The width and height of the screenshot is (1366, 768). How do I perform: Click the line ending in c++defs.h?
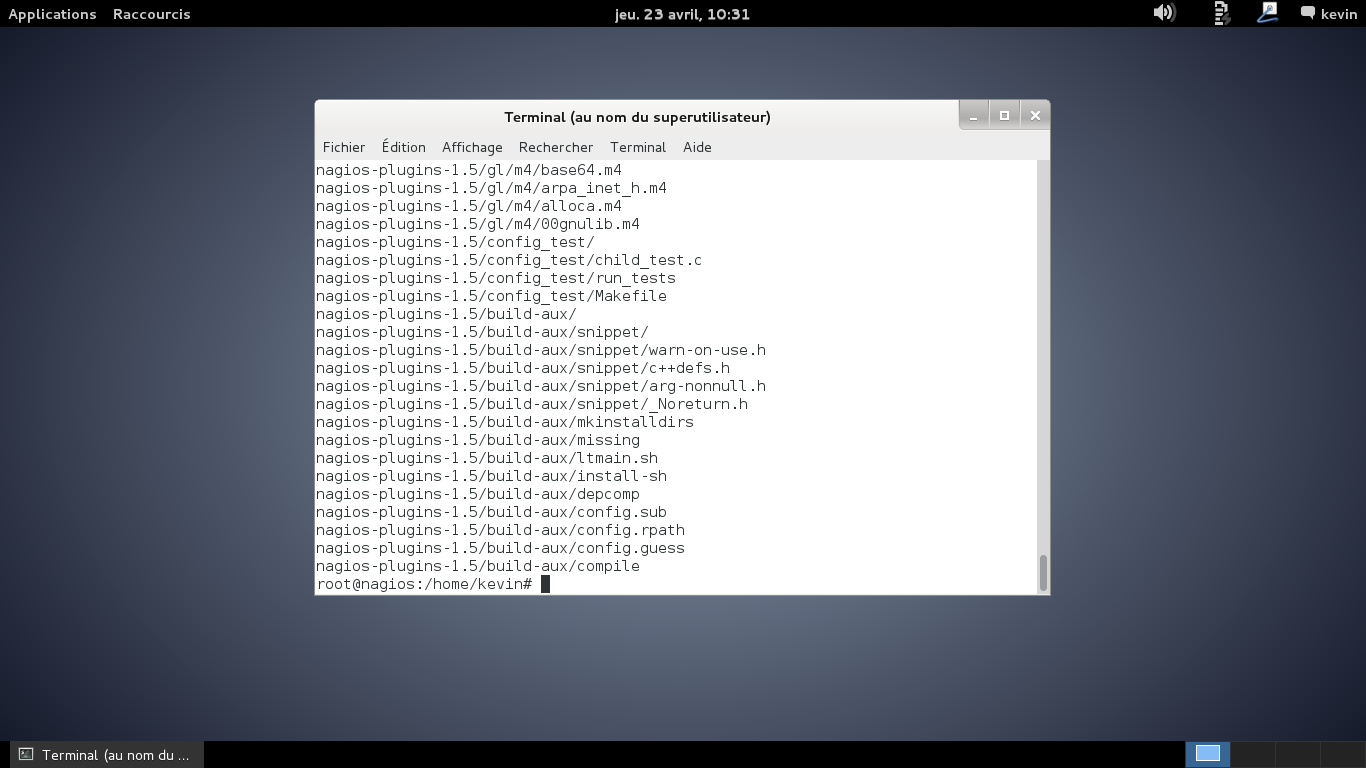tap(523, 368)
